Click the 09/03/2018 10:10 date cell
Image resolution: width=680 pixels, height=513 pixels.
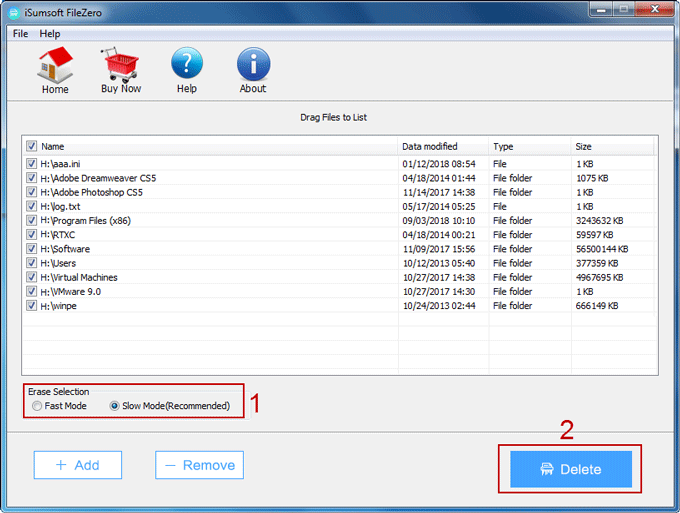click(439, 221)
